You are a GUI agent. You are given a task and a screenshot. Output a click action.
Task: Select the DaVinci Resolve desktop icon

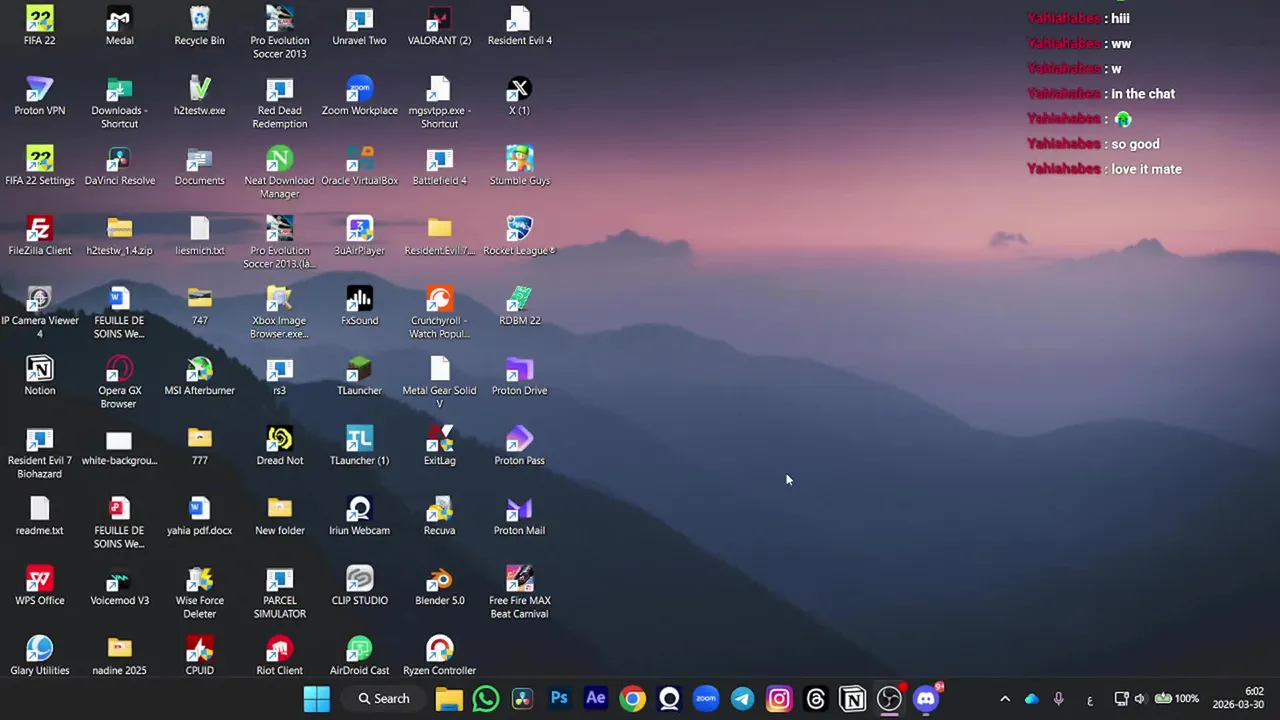(x=119, y=166)
